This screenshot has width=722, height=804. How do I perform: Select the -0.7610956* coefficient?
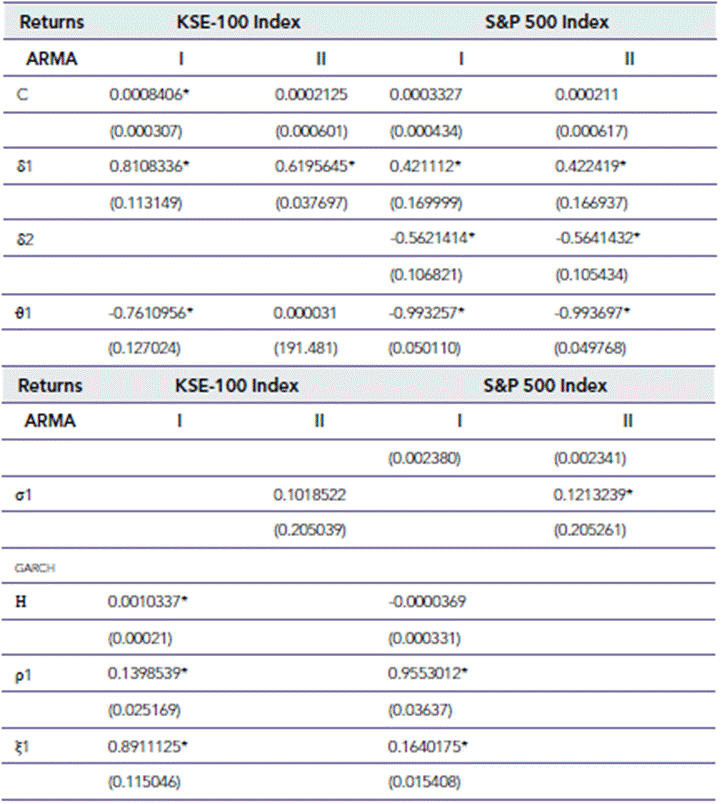(x=150, y=311)
